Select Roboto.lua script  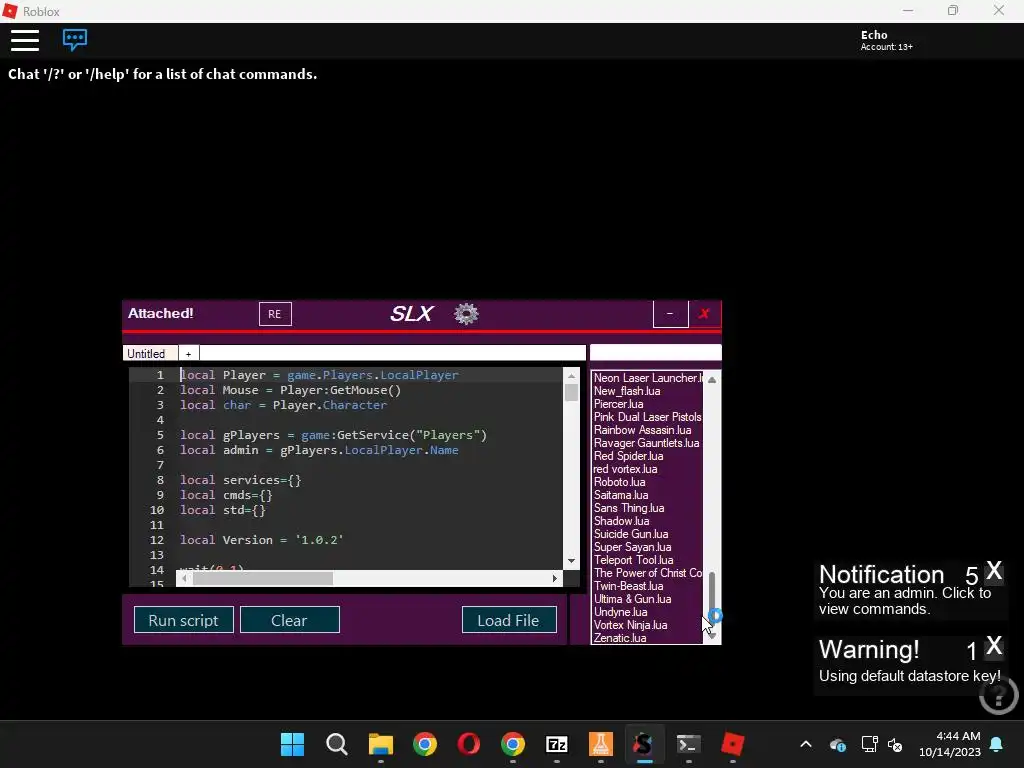(x=647, y=483)
